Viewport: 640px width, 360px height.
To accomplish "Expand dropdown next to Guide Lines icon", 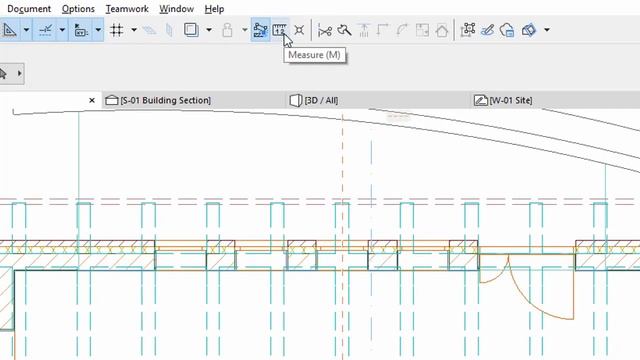I will [x=26, y=30].
